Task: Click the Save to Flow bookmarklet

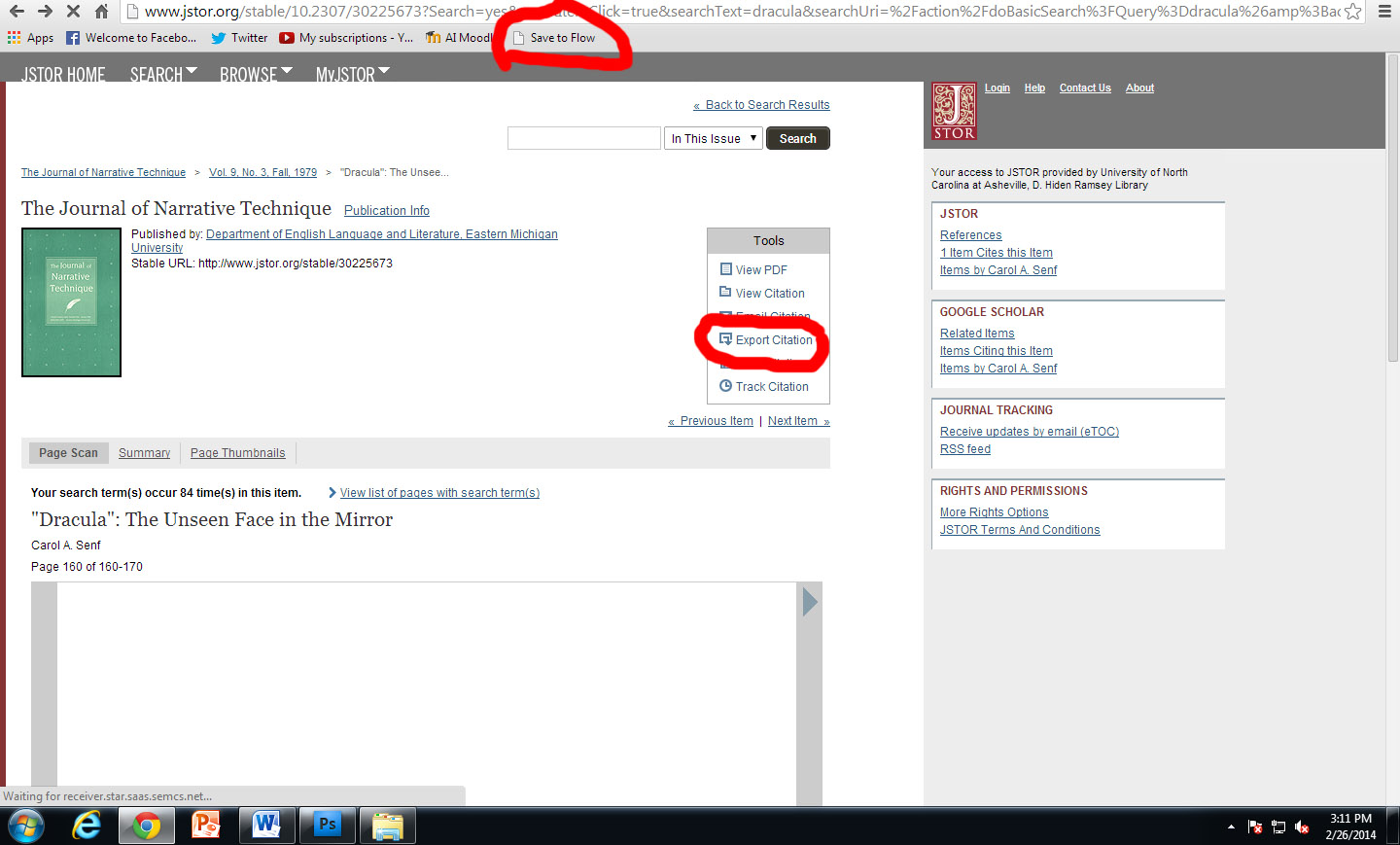Action: tap(554, 38)
